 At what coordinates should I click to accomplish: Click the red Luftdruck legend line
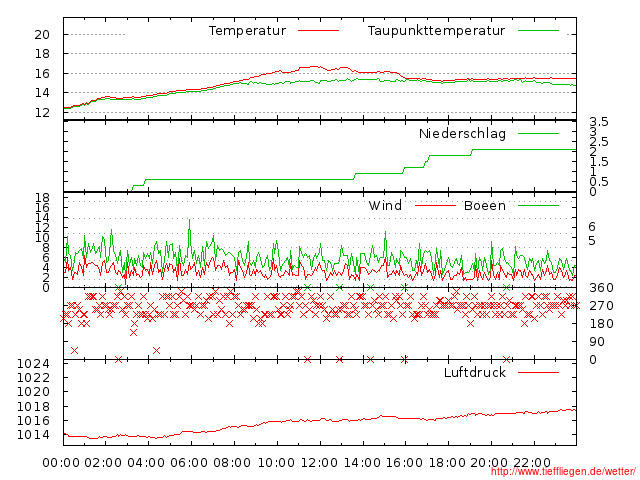pyautogui.click(x=538, y=372)
